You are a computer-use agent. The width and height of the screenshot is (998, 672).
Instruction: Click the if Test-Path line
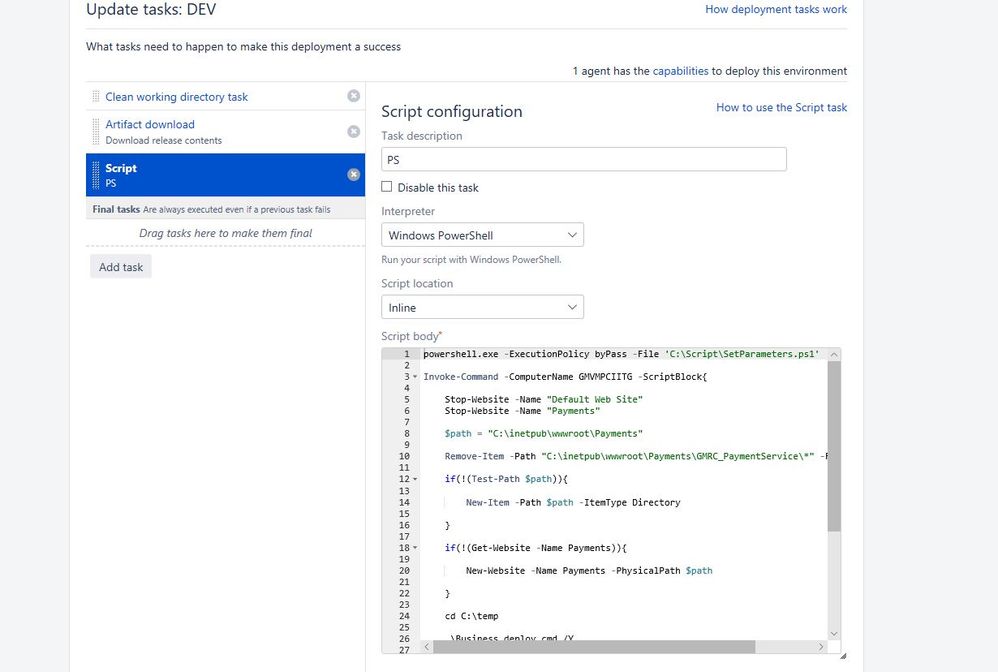[506, 479]
